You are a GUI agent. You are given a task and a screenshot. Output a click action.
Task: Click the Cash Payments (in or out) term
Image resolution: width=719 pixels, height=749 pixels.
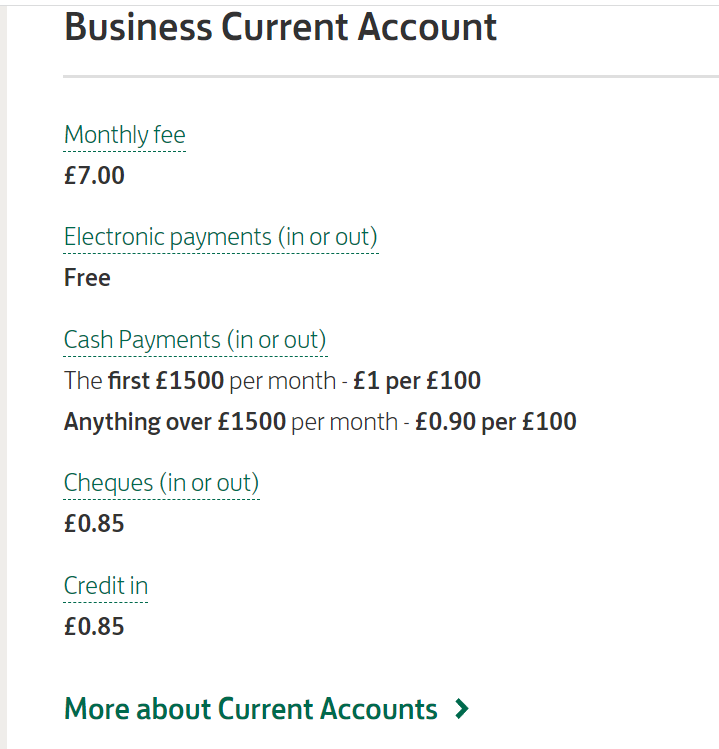point(194,340)
